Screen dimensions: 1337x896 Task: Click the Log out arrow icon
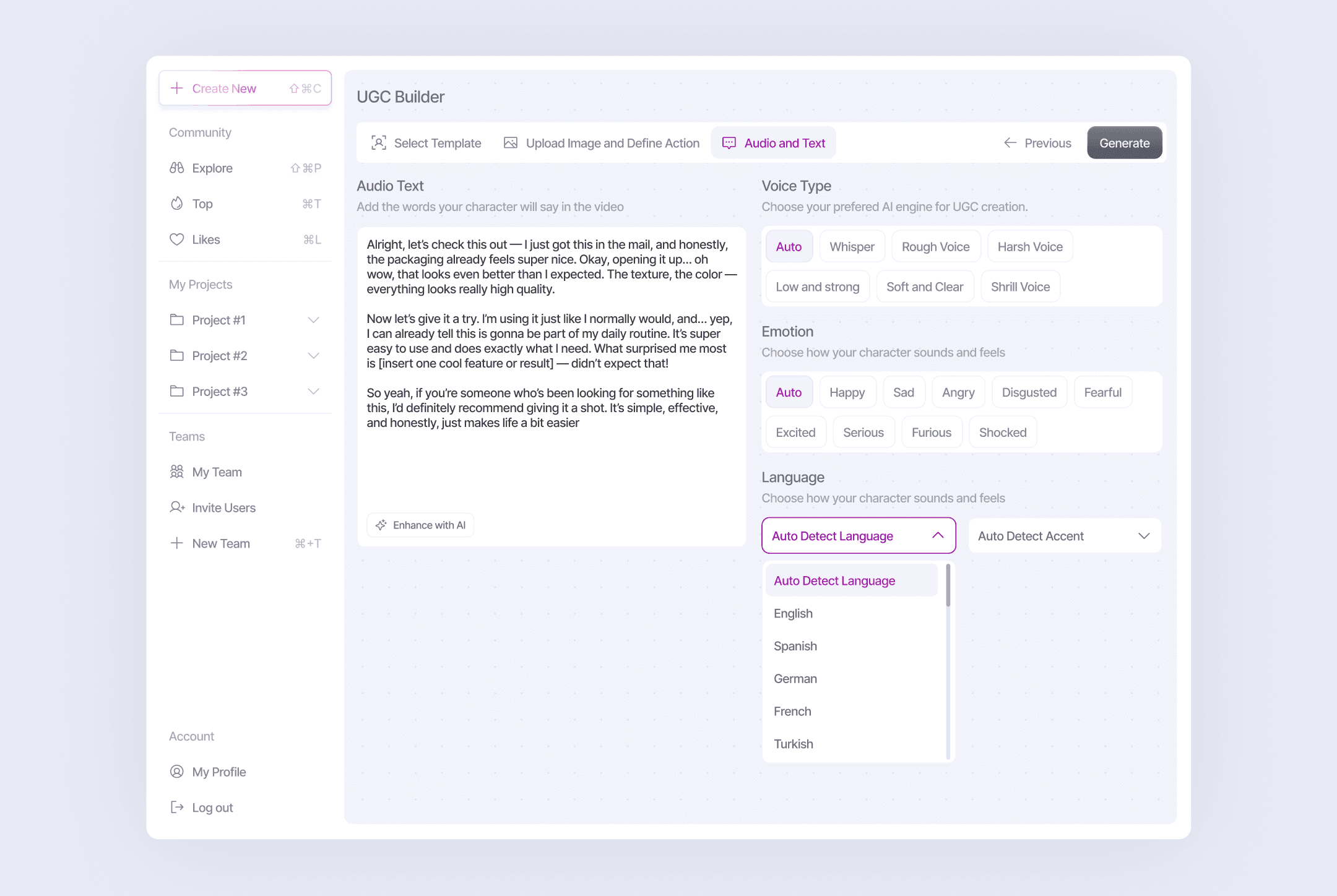pos(176,808)
